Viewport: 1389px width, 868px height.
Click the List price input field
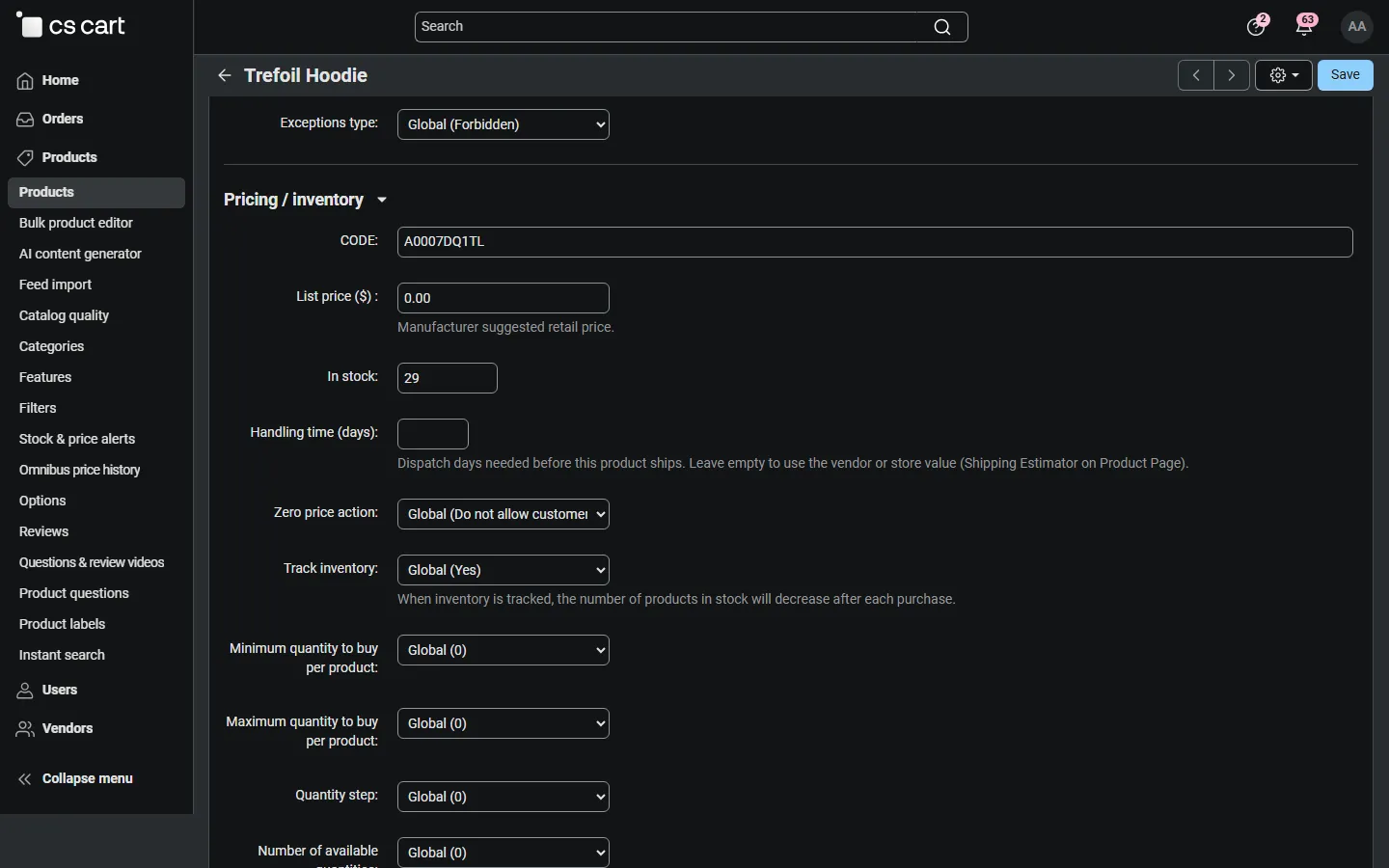click(504, 298)
